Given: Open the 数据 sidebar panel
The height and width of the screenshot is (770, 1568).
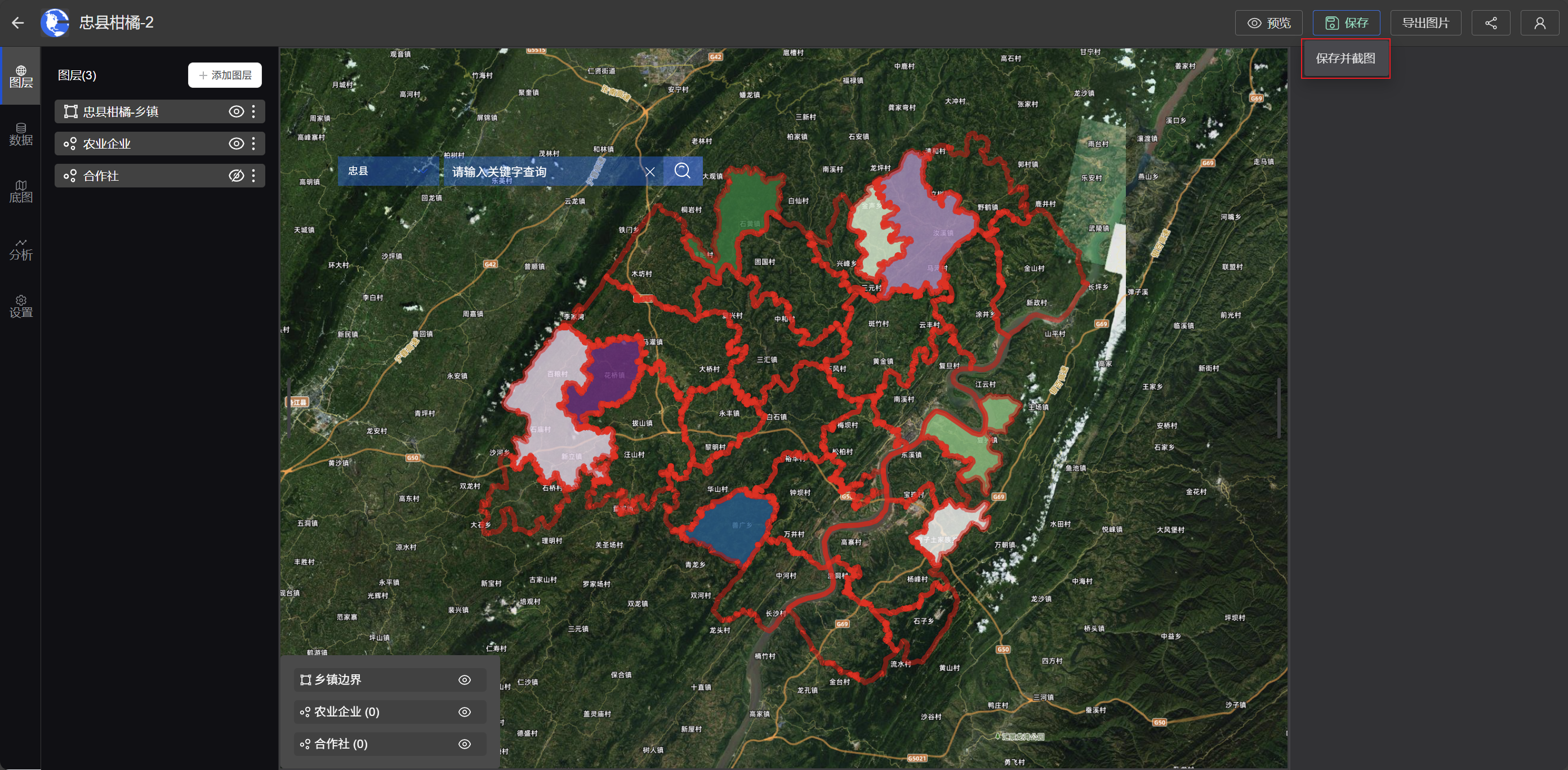Looking at the screenshot, I should pyautogui.click(x=21, y=134).
